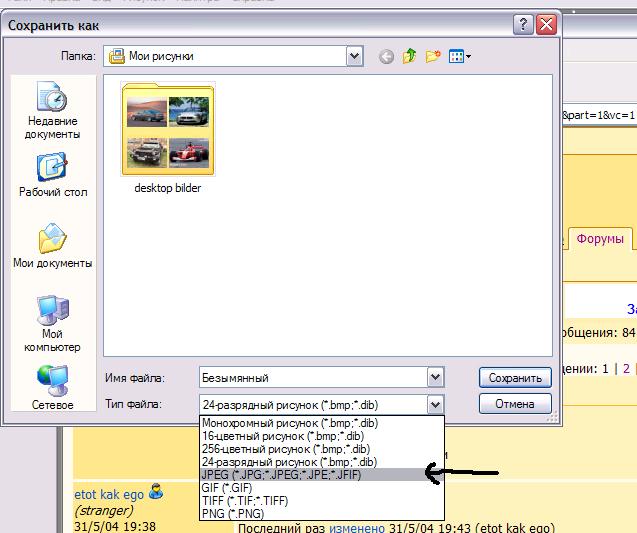637x533 pixels.
Task: Select Мой компьютер in sidebar
Action: pos(52,322)
